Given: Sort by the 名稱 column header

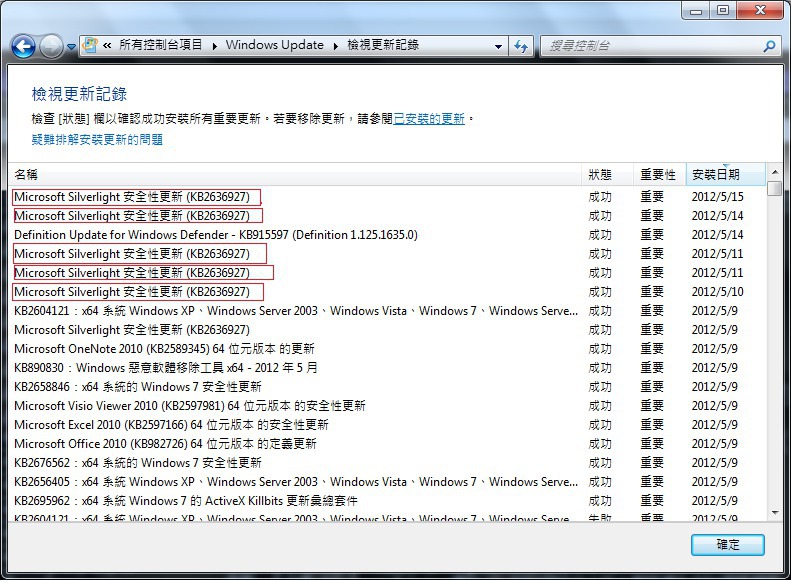Looking at the screenshot, I should tap(295, 175).
